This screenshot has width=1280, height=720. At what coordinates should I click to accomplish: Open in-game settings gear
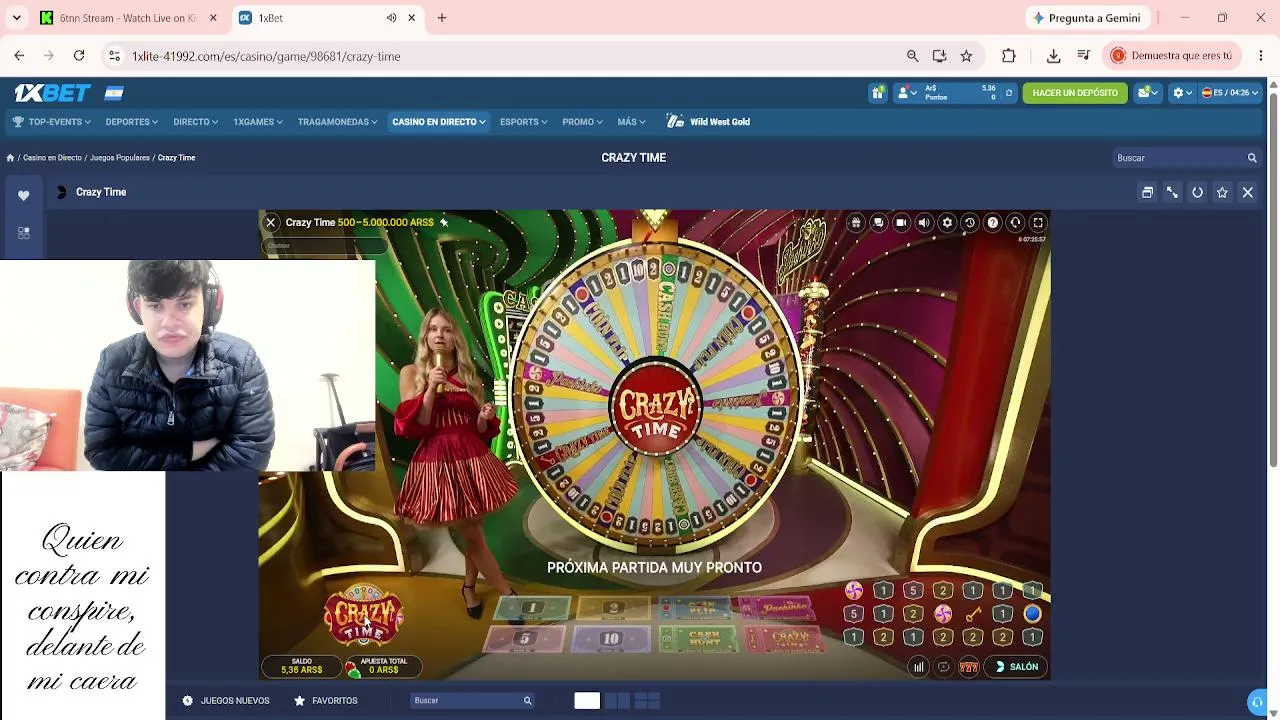(947, 223)
